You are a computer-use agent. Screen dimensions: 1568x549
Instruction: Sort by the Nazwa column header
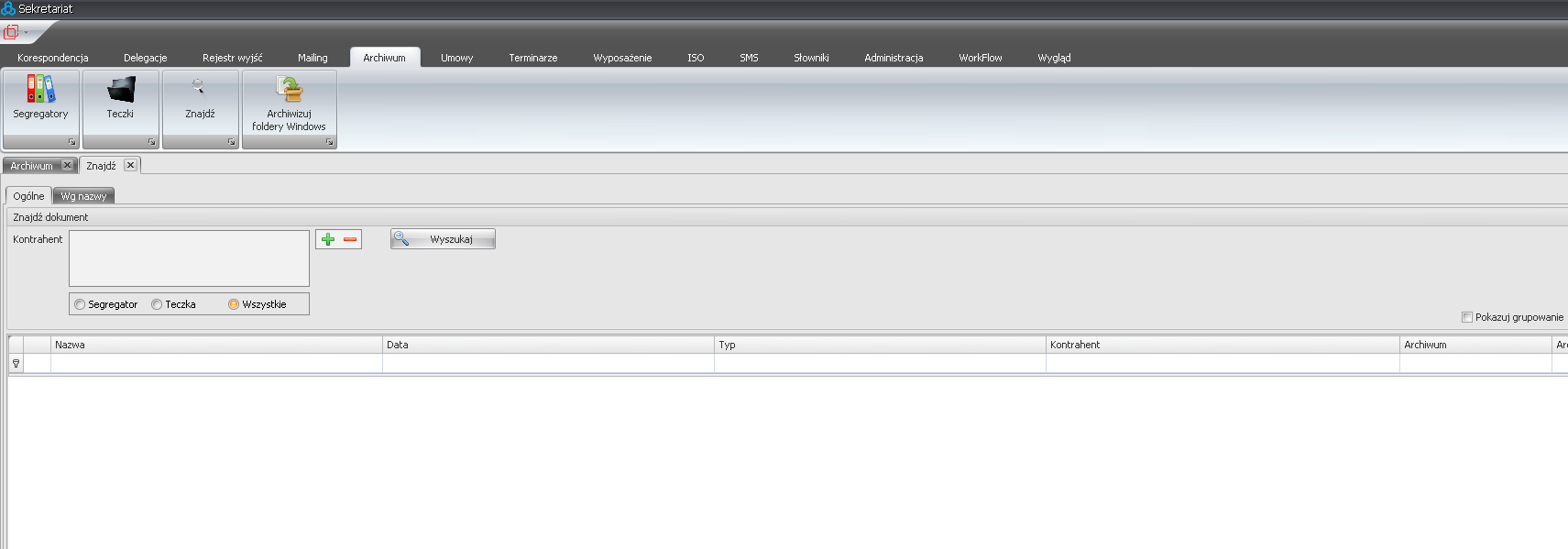[216, 345]
